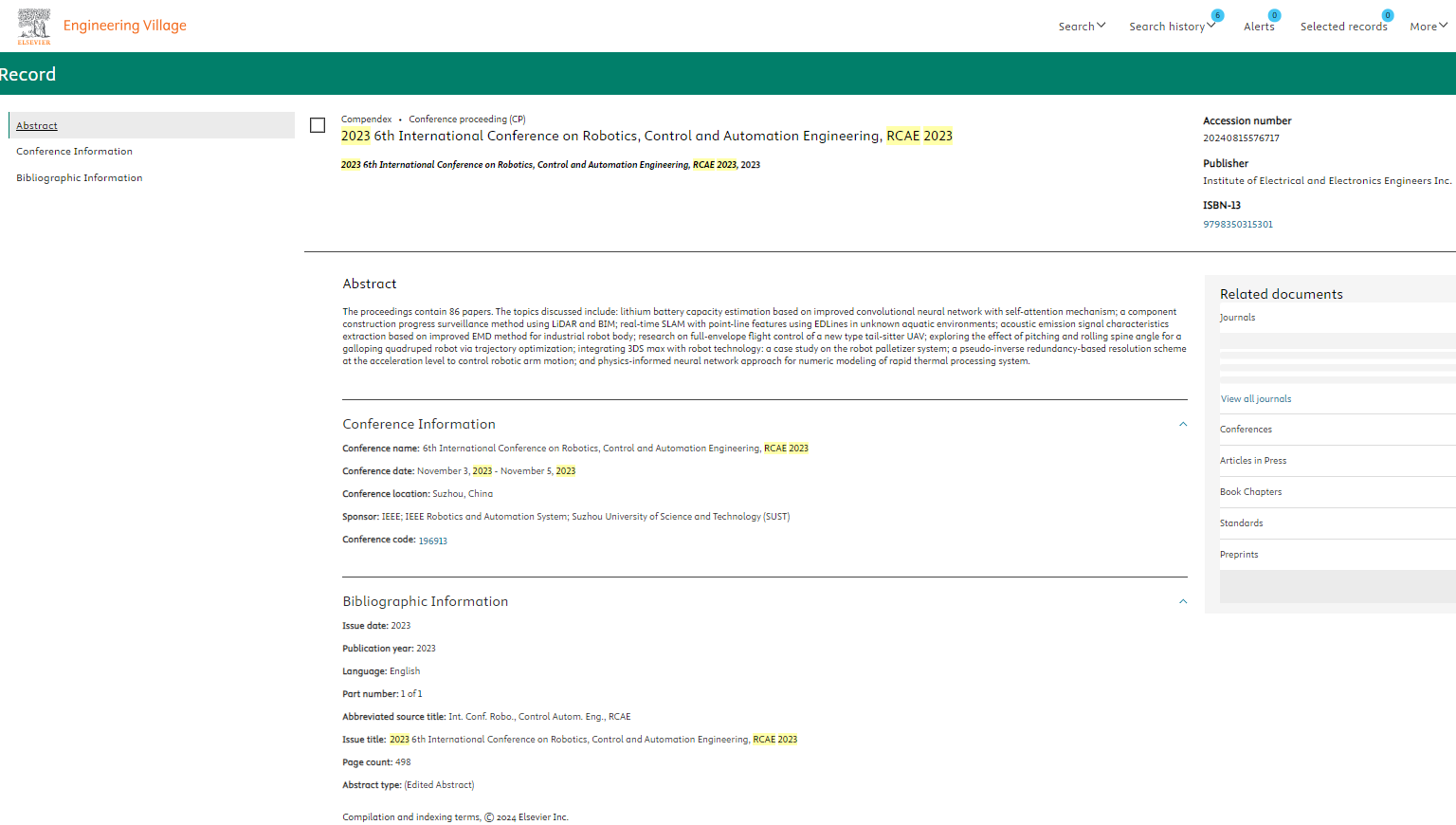1456x825 pixels.
Task: View Selected records
Action: [x=1343, y=27]
